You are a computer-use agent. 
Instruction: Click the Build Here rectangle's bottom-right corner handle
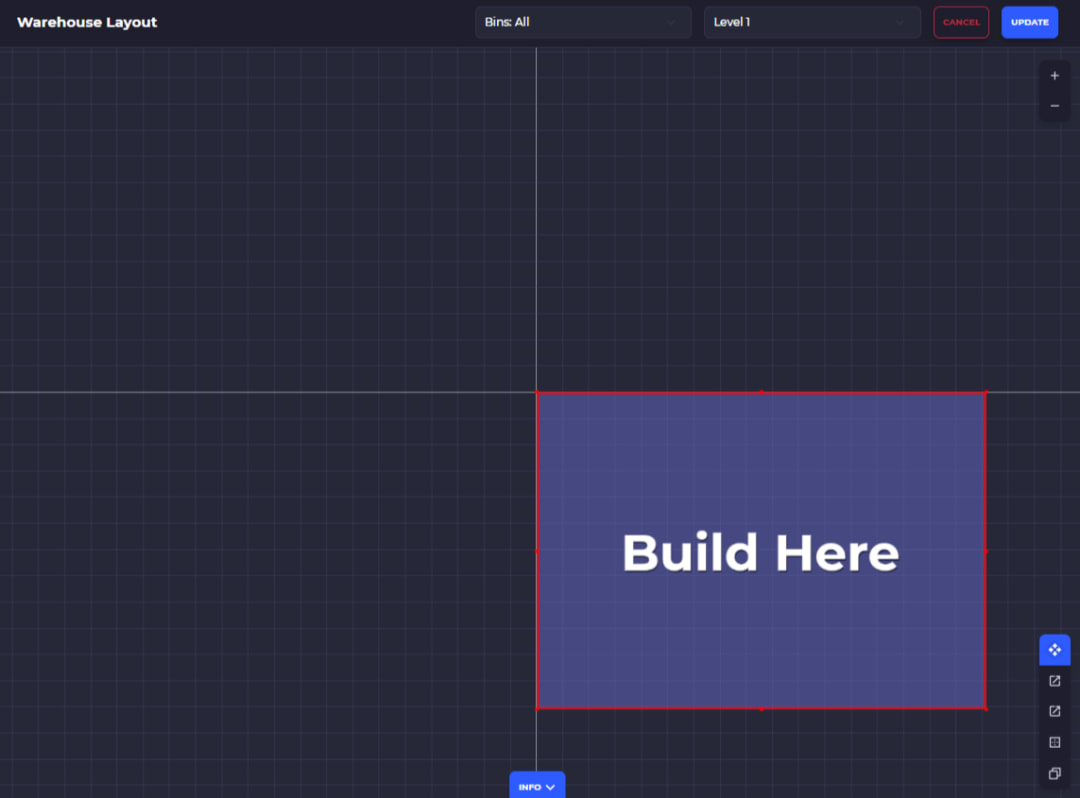coord(986,708)
